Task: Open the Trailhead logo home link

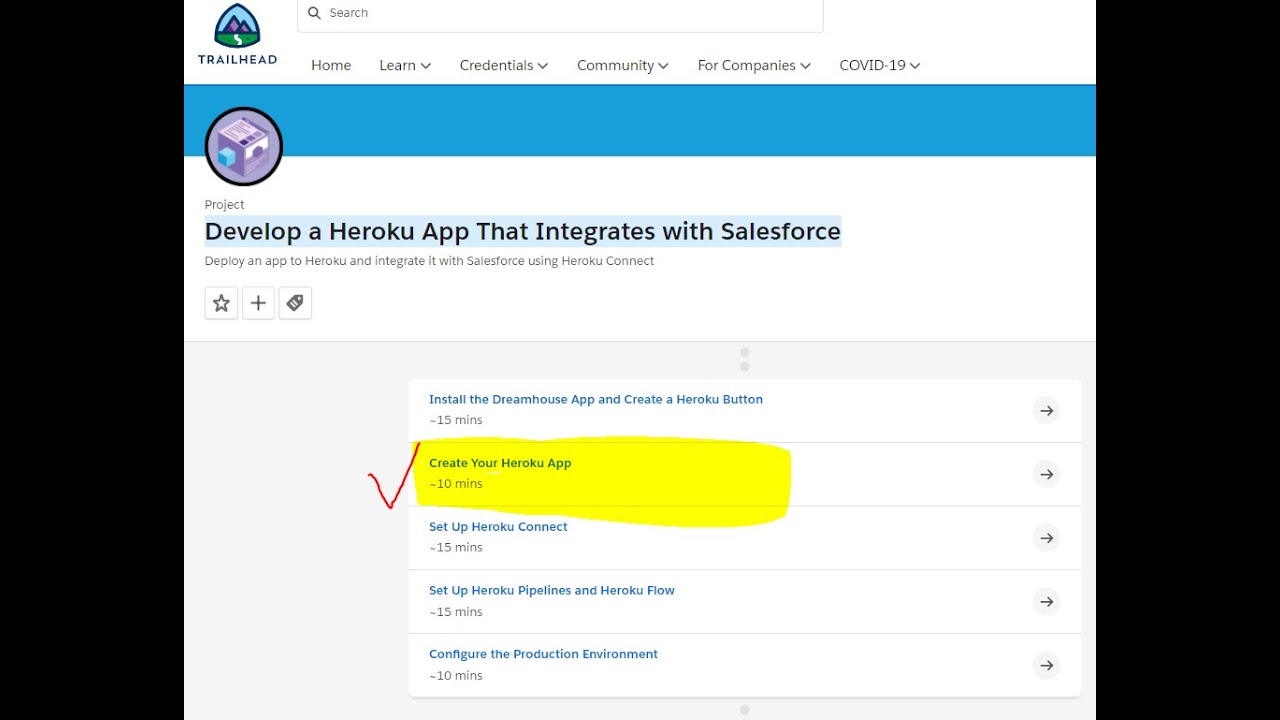Action: (237, 35)
